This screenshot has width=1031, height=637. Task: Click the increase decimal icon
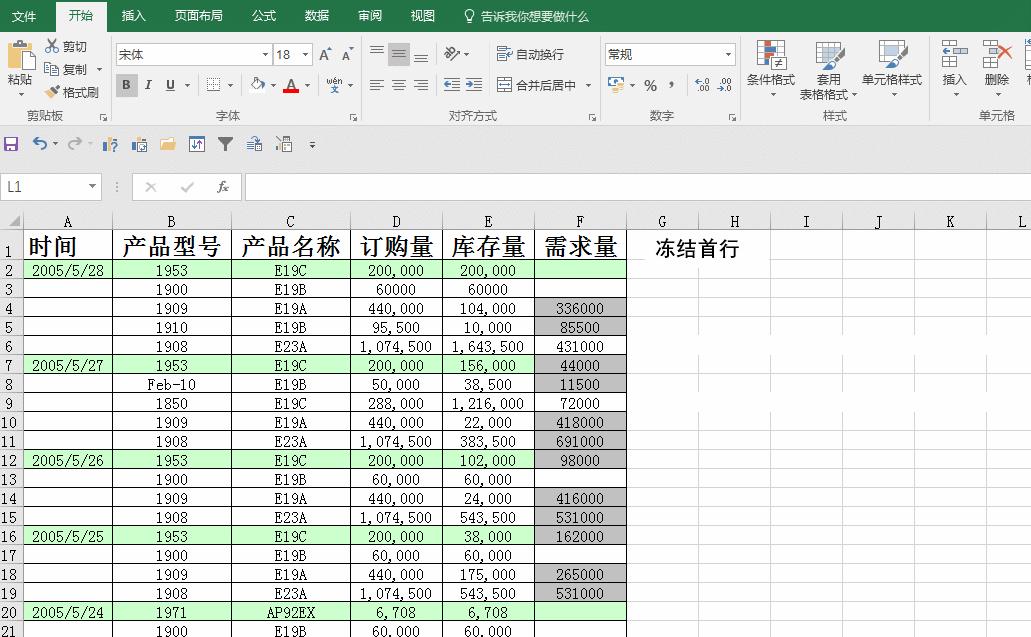pos(702,85)
